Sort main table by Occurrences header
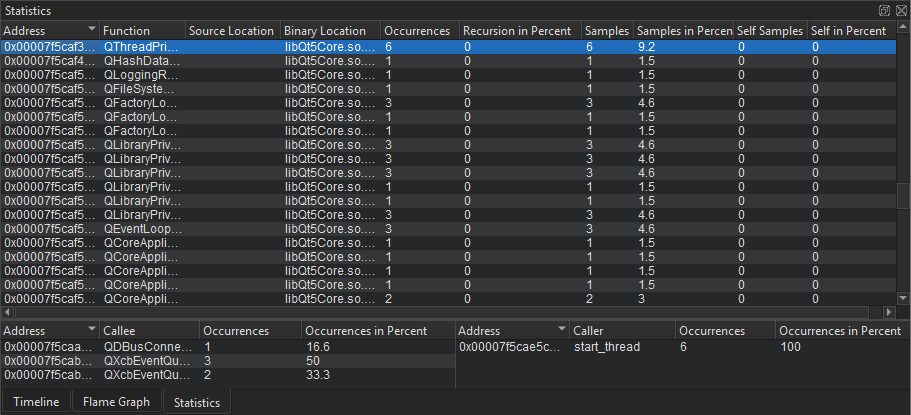This screenshot has height=415, width=911. [417, 31]
